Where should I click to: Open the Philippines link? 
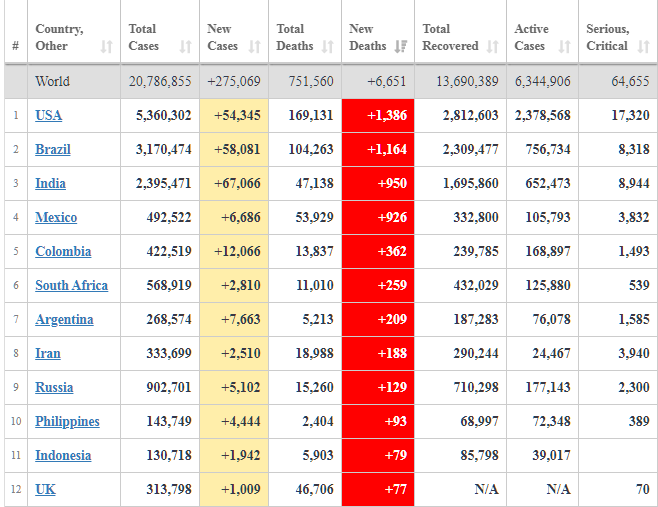coord(67,421)
